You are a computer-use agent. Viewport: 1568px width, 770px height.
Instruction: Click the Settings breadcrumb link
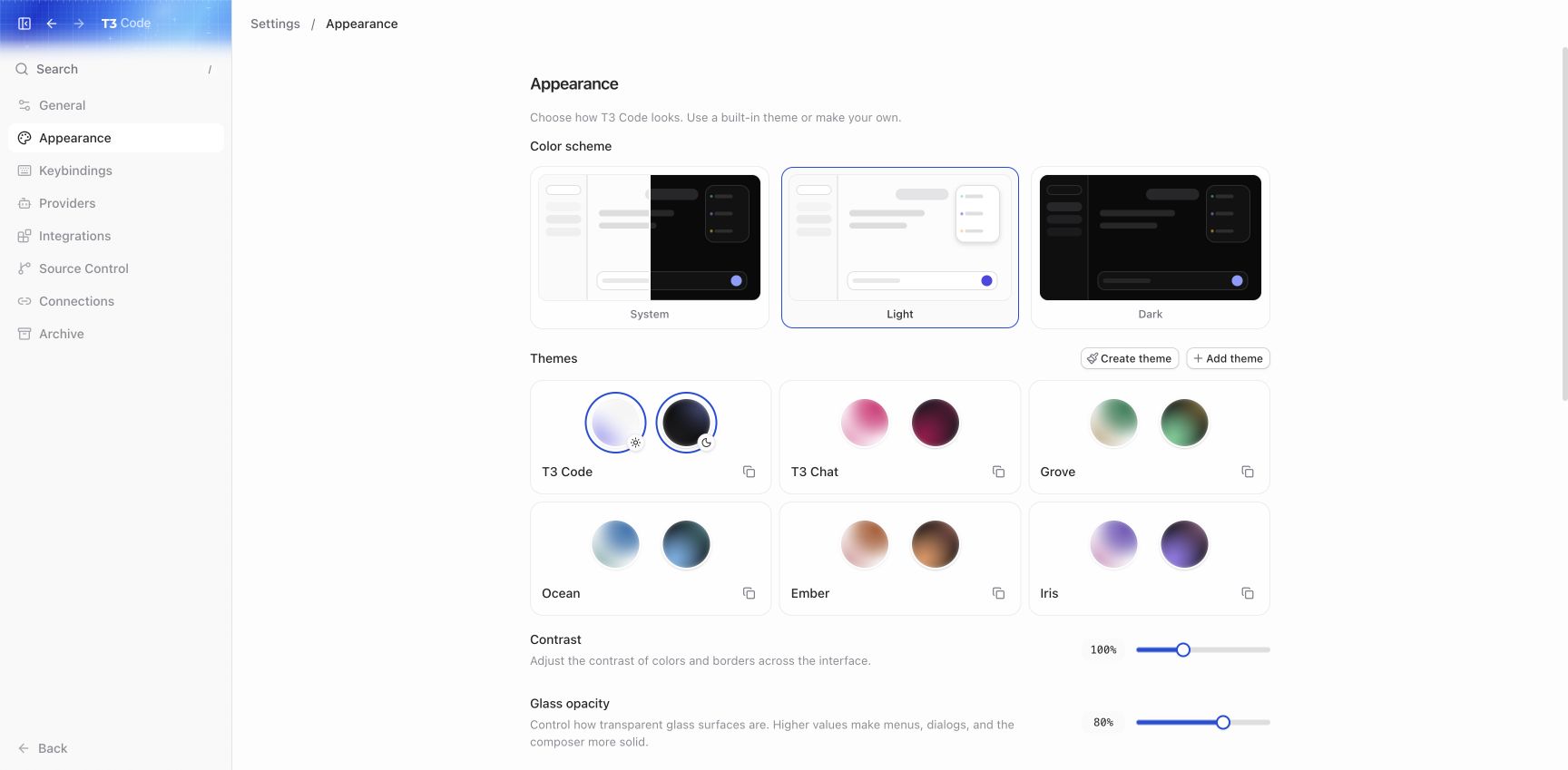tap(275, 24)
